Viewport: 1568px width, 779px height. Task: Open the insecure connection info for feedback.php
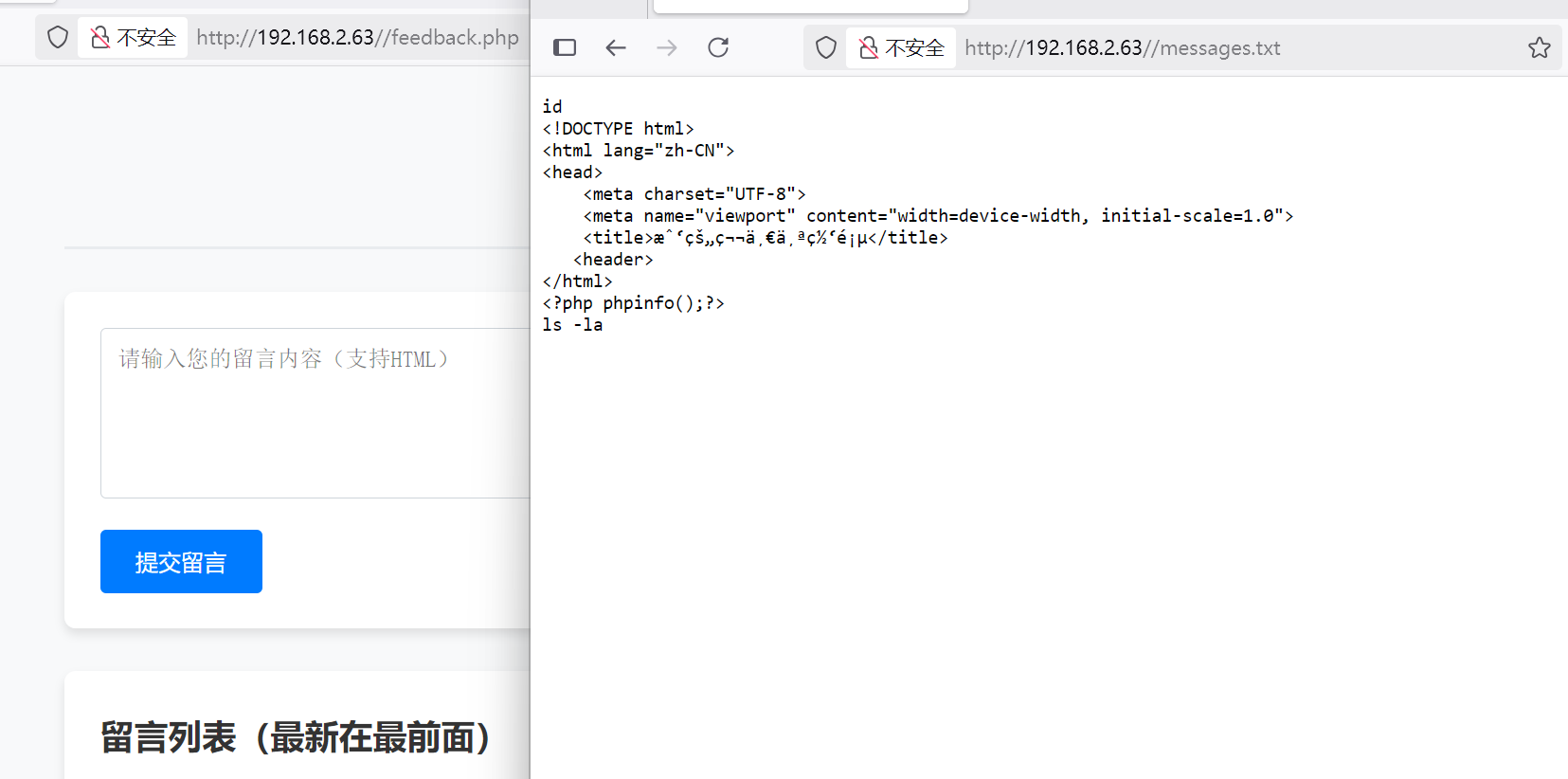133,38
